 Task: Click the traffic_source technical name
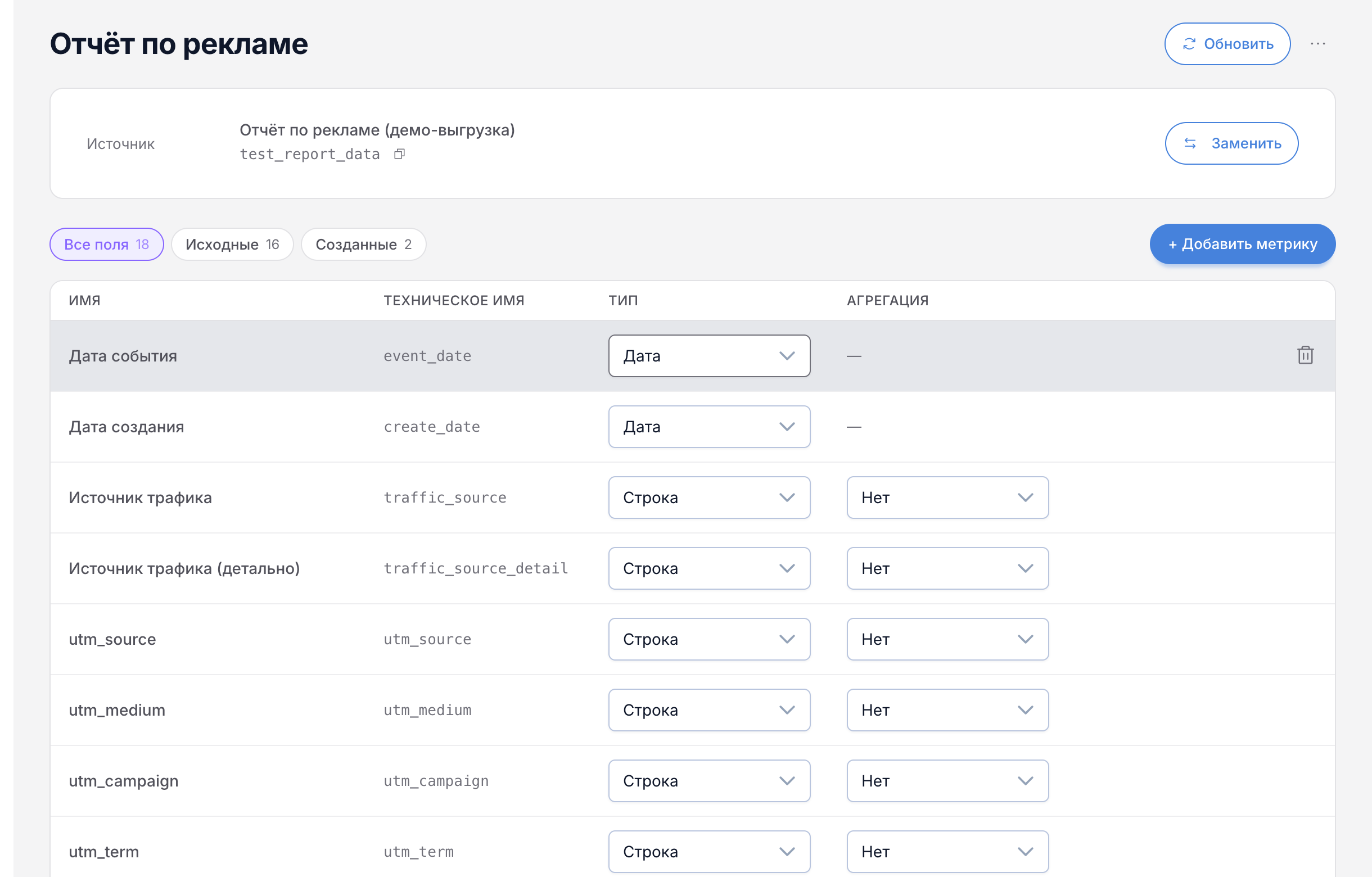coord(445,498)
